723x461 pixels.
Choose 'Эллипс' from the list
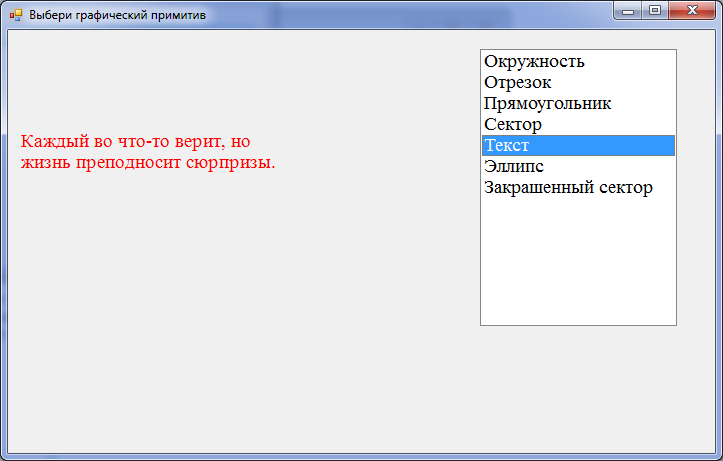578,166
